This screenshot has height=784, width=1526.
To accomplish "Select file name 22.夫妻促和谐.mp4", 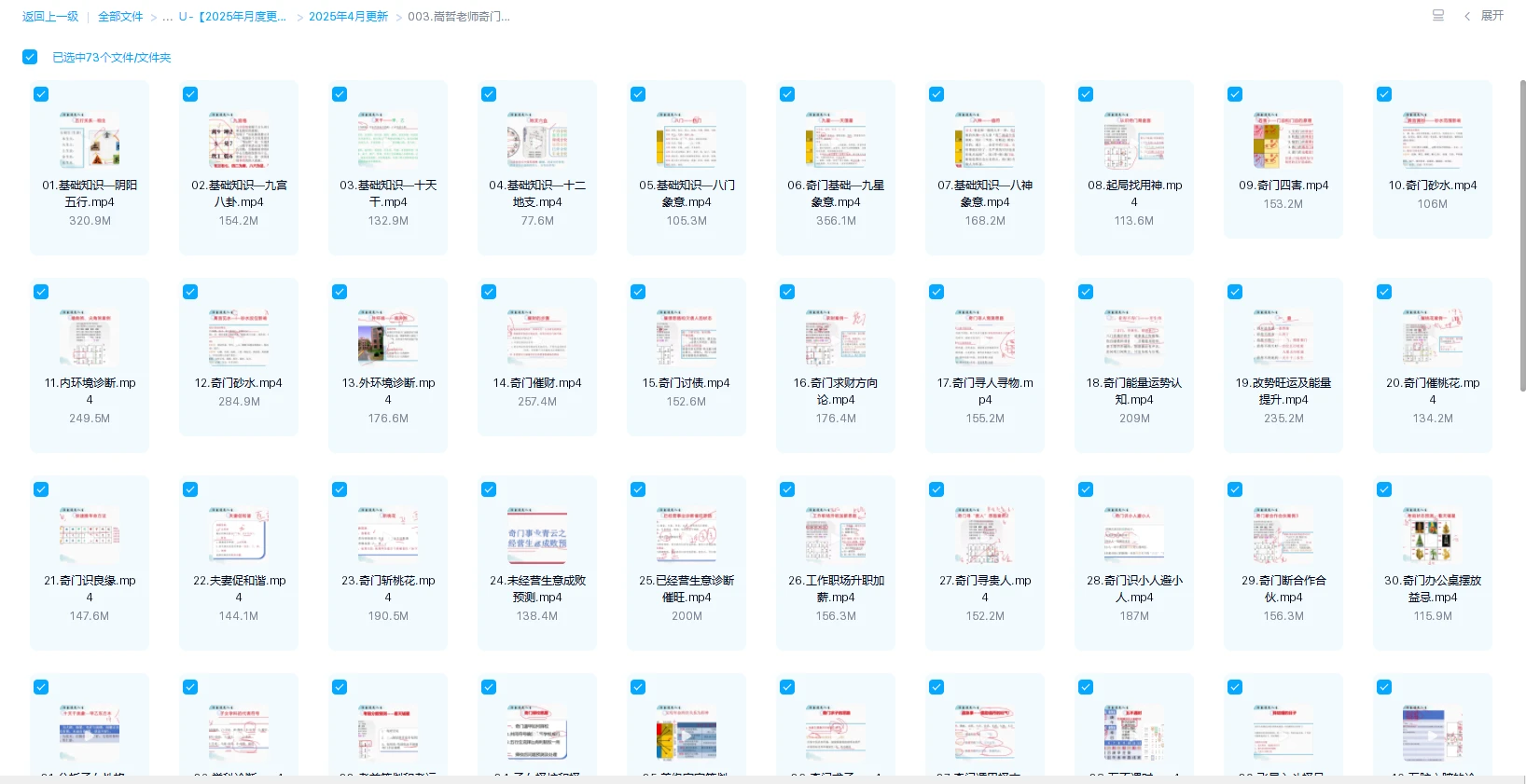I will 239,589.
